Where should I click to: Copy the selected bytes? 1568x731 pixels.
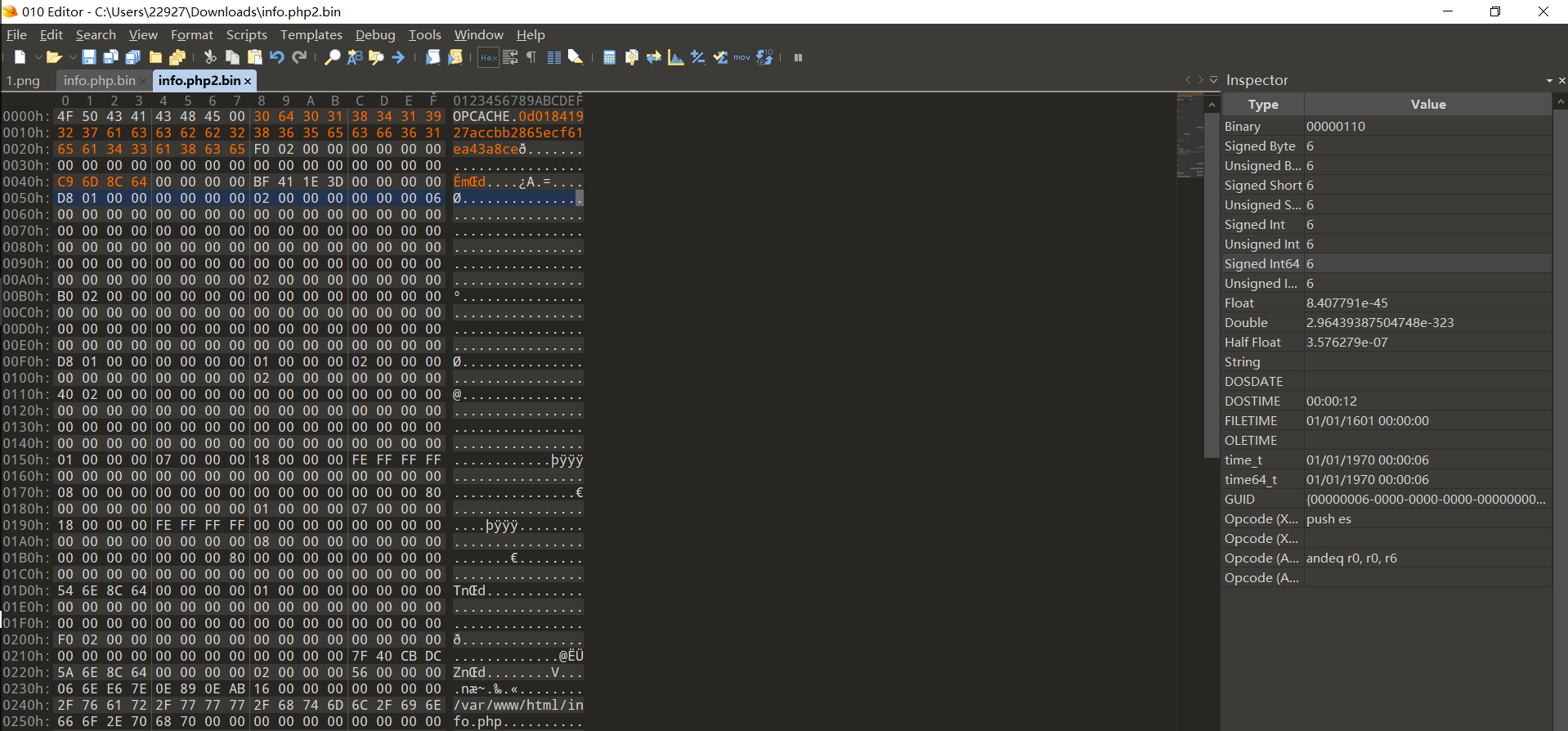pyautogui.click(x=232, y=57)
